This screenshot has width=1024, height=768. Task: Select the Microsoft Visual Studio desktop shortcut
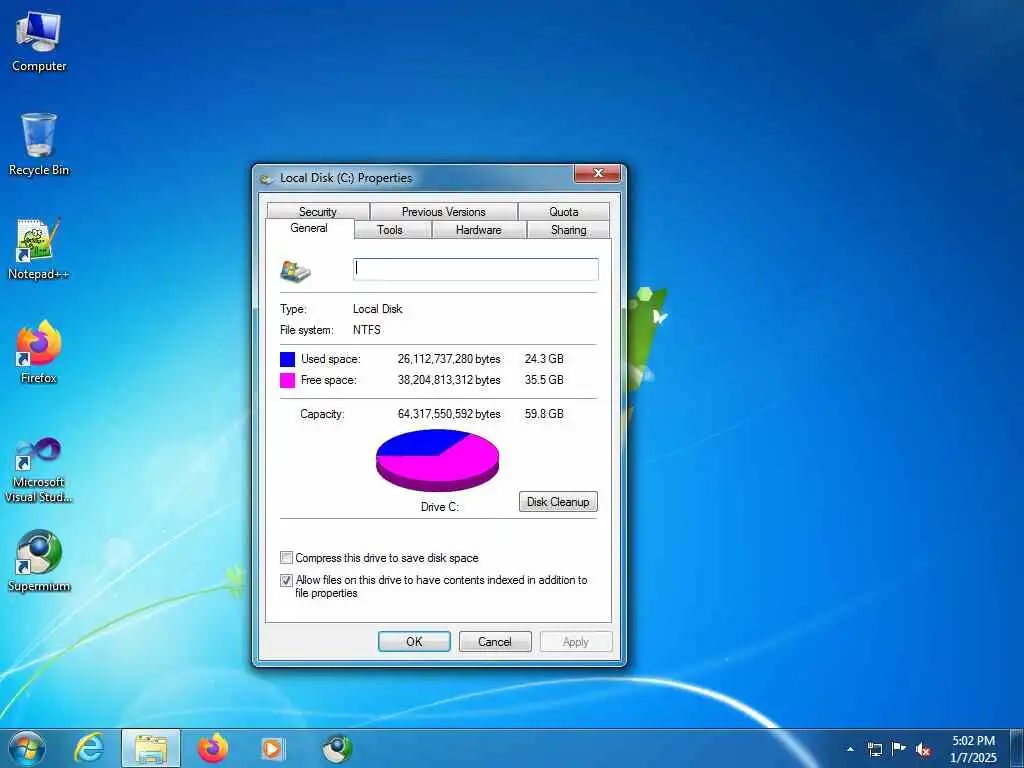pyautogui.click(x=39, y=470)
